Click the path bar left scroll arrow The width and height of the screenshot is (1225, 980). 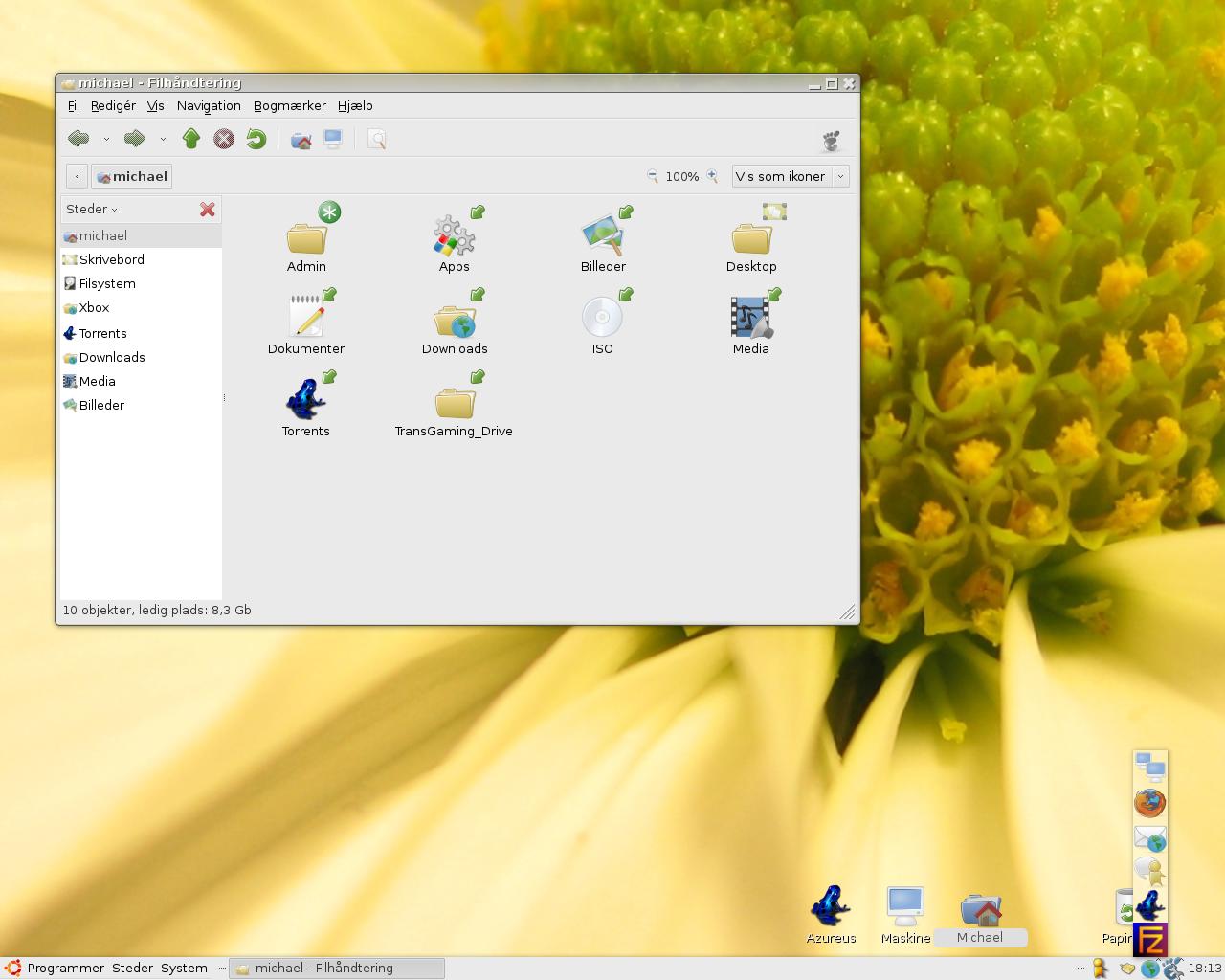point(78,176)
